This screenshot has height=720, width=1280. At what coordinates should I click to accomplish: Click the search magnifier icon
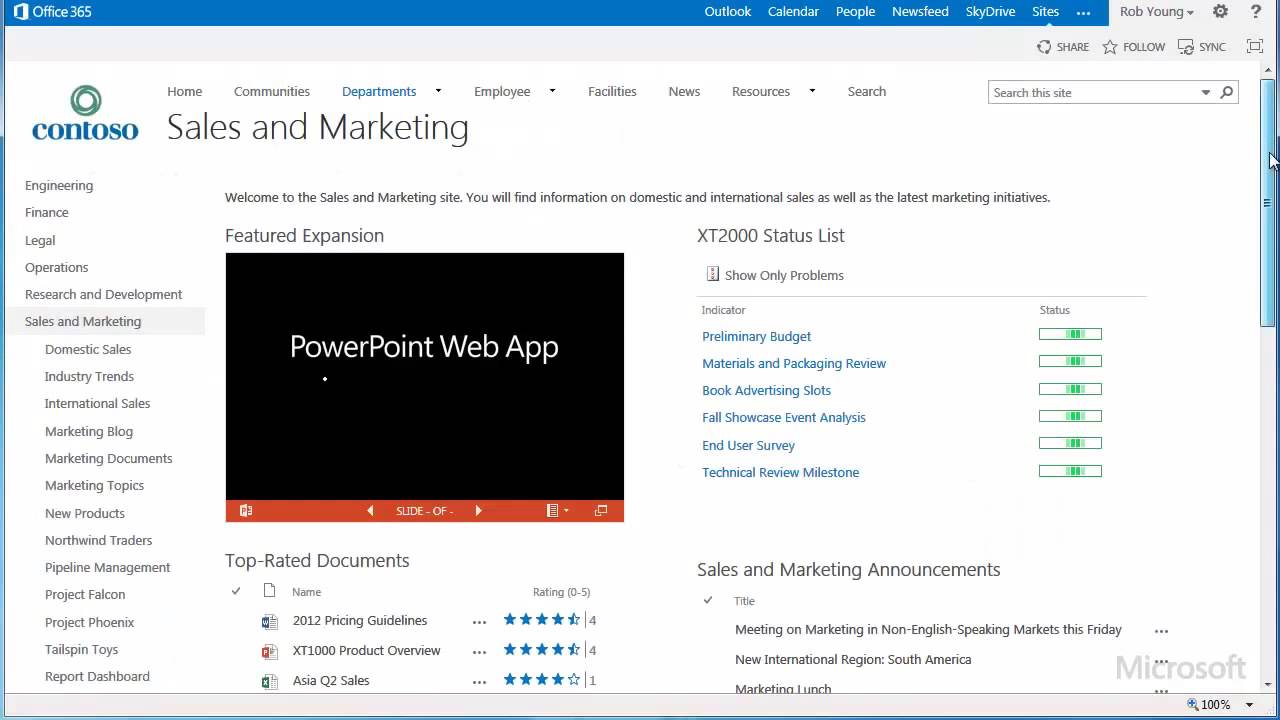click(1227, 92)
